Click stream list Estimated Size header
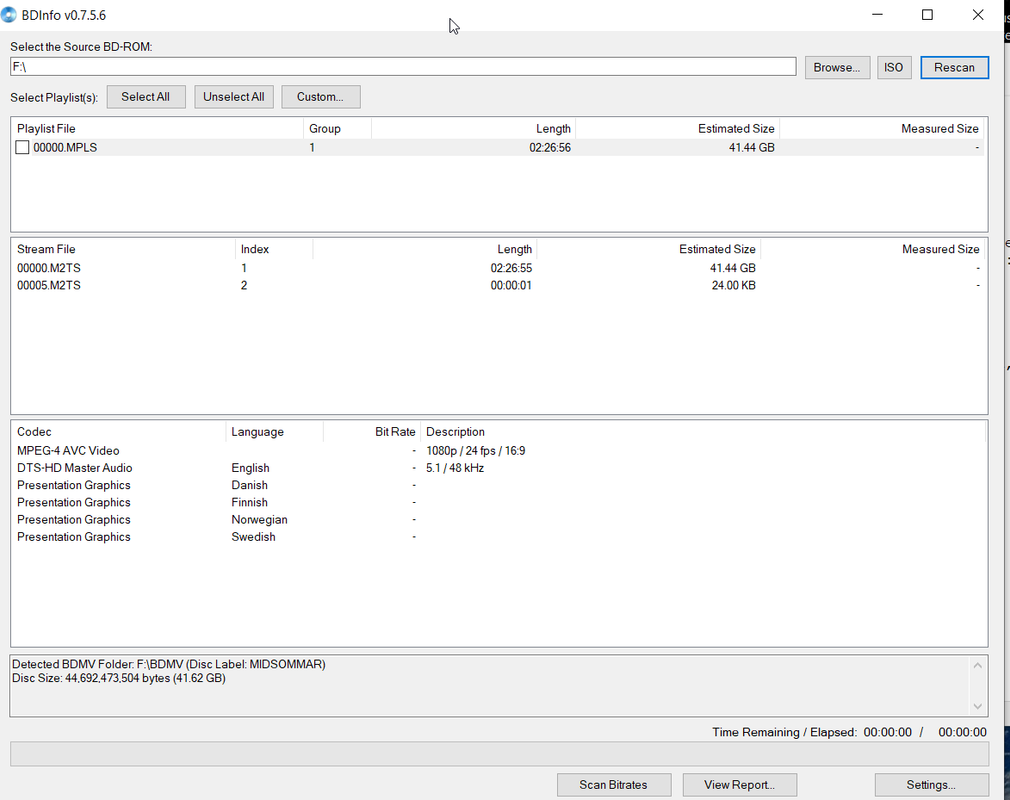1010x800 pixels. 648,249
